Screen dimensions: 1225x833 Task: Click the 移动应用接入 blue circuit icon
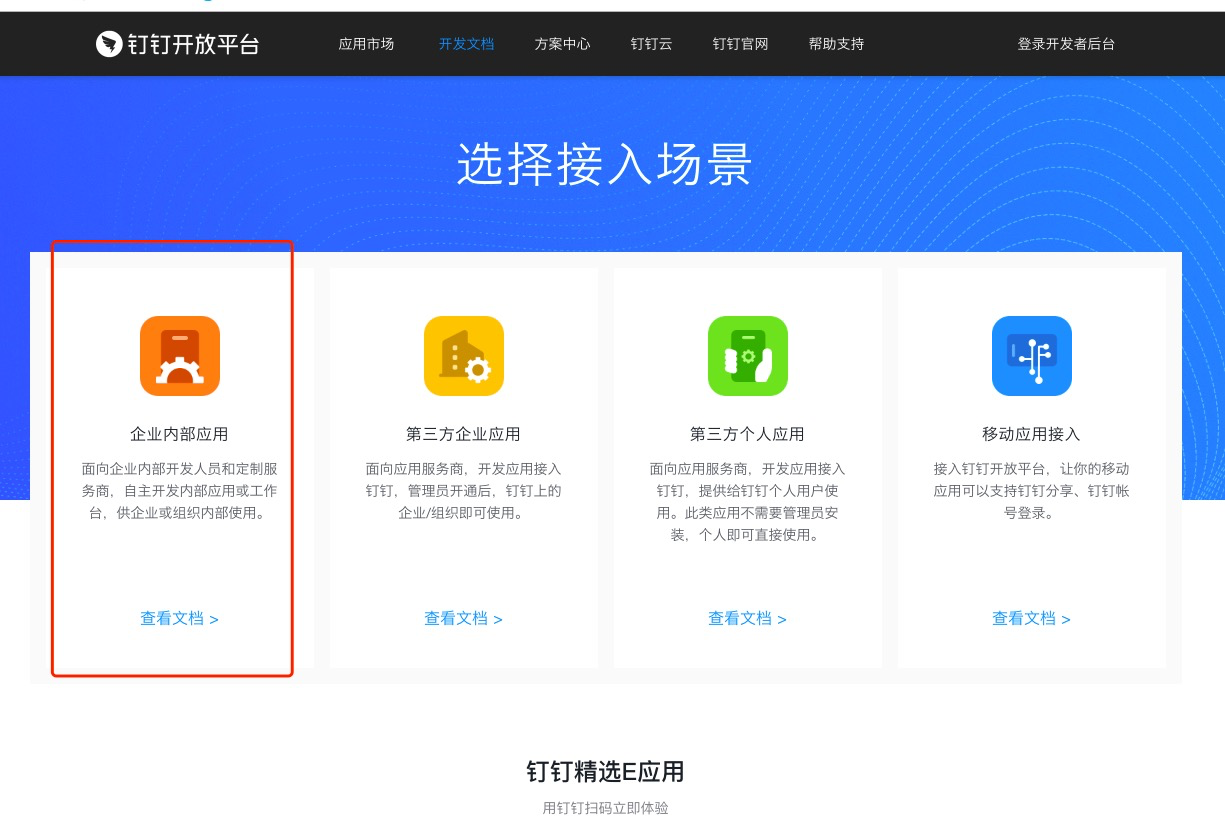click(1032, 356)
